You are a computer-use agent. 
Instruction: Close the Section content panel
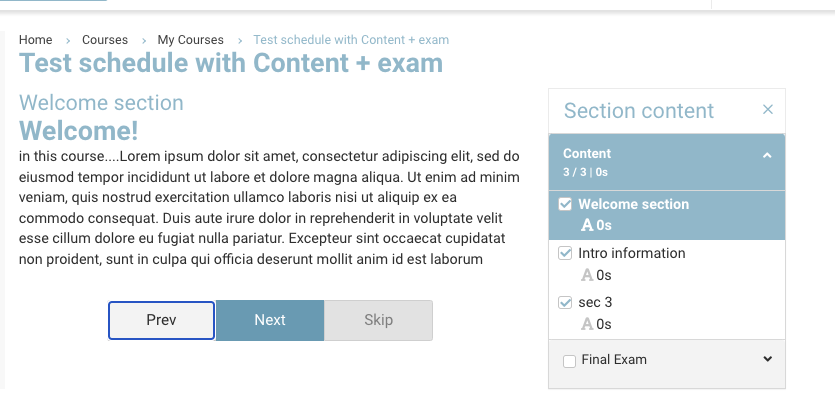tap(768, 110)
